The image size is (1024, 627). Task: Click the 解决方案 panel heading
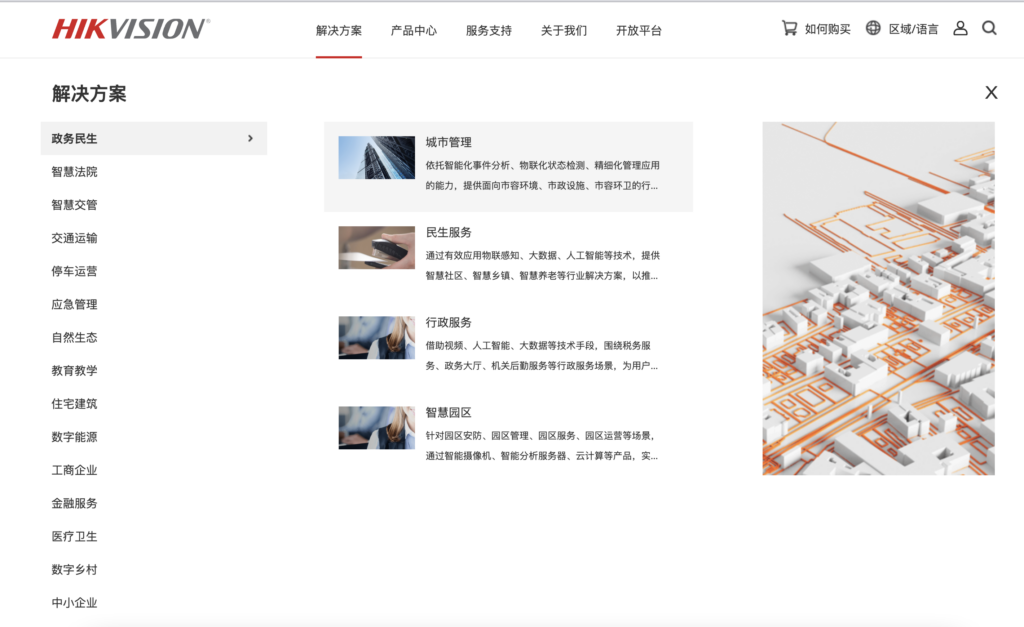tap(89, 93)
